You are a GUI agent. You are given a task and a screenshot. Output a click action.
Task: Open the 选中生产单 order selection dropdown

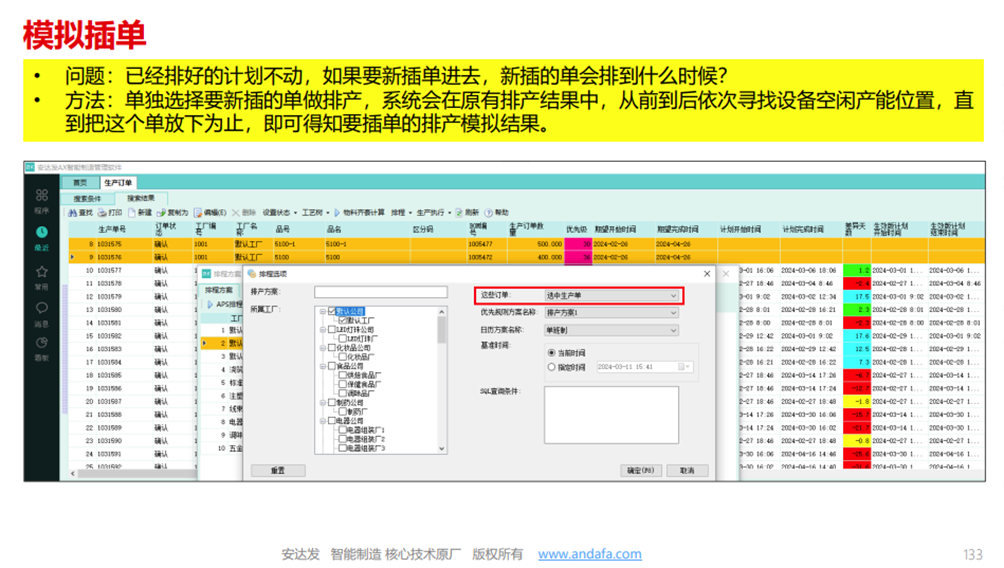(611, 295)
